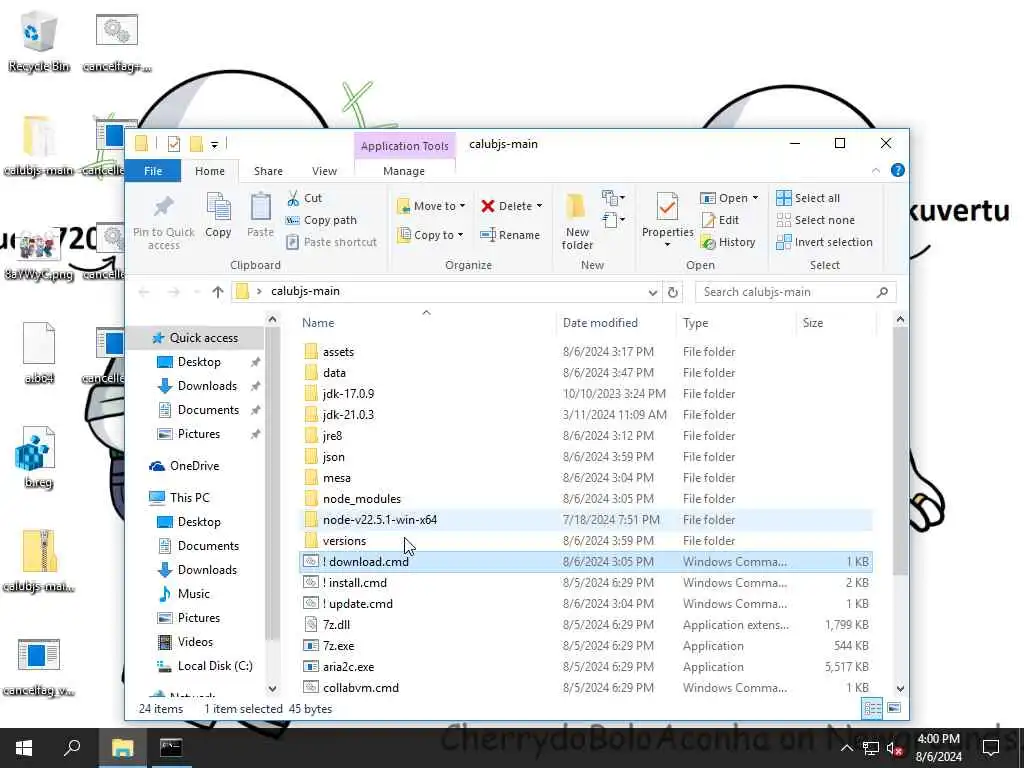Open Explorer Help question mark icon

tap(898, 170)
